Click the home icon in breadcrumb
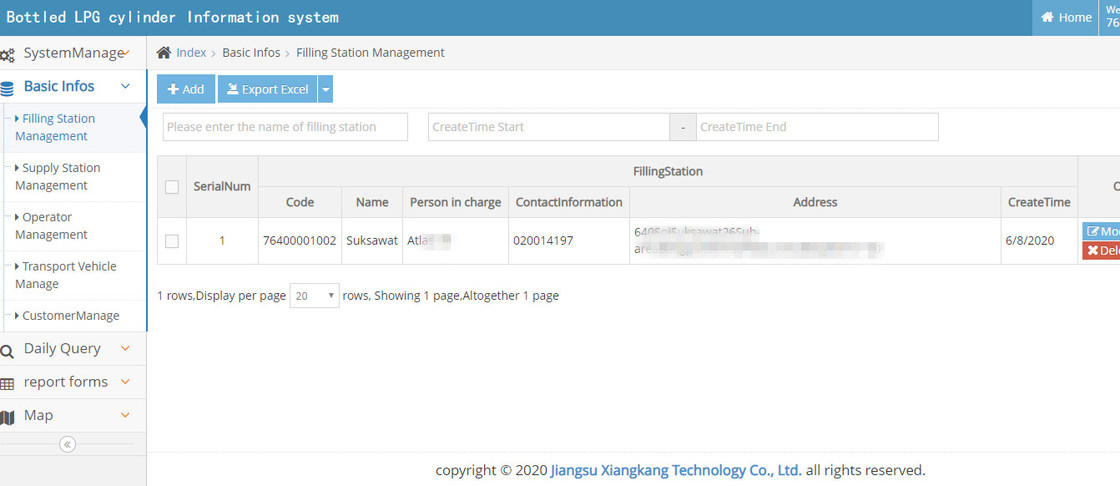 164,53
